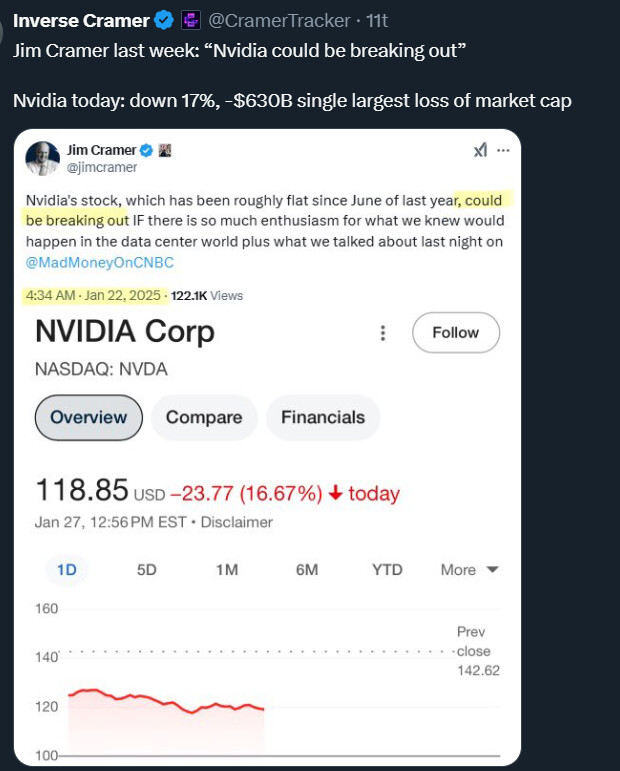Click Jim Cramer's verified checkmark badge
This screenshot has width=620, height=771.
click(147, 150)
